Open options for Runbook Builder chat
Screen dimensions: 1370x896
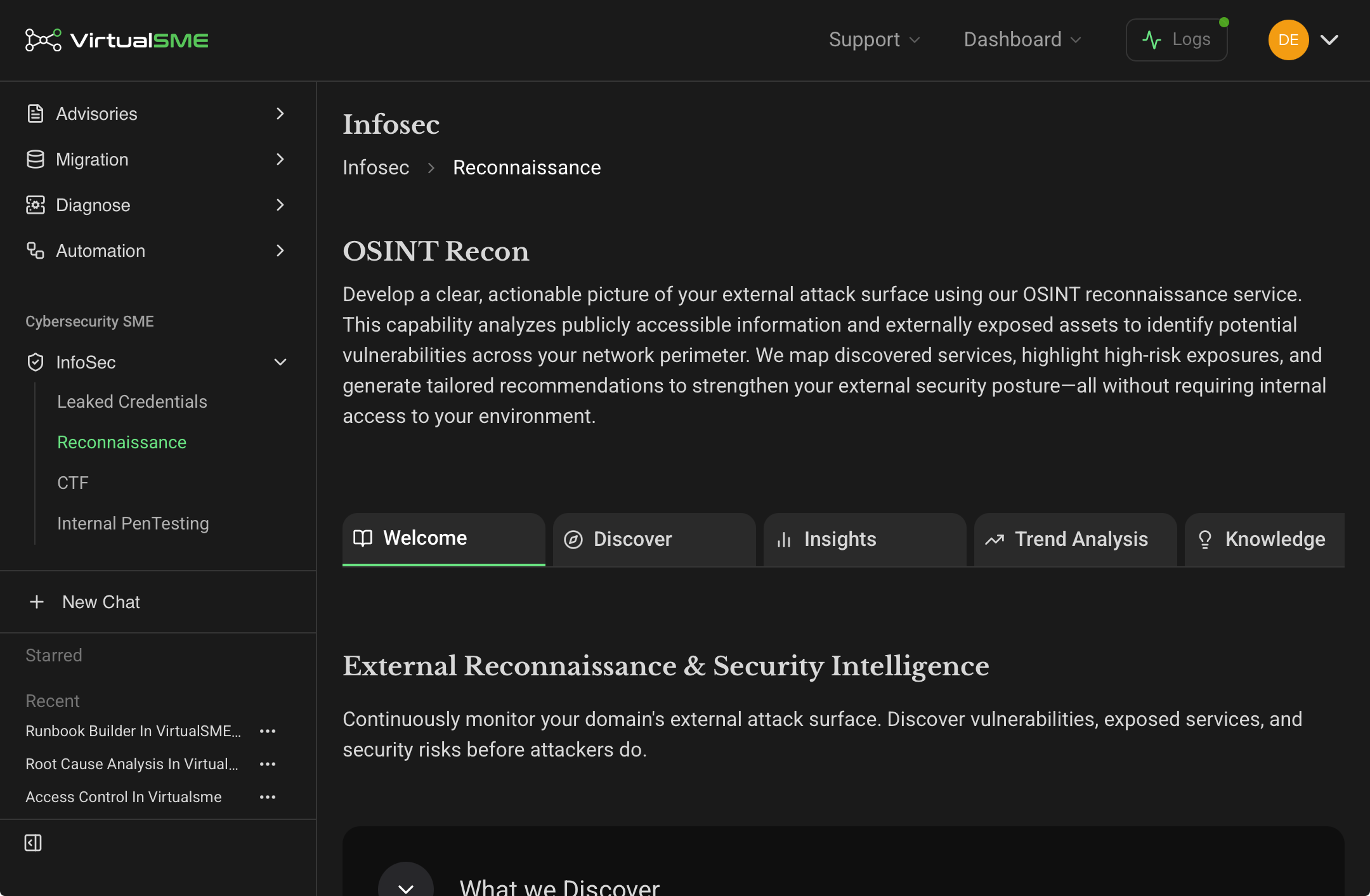pos(268,731)
